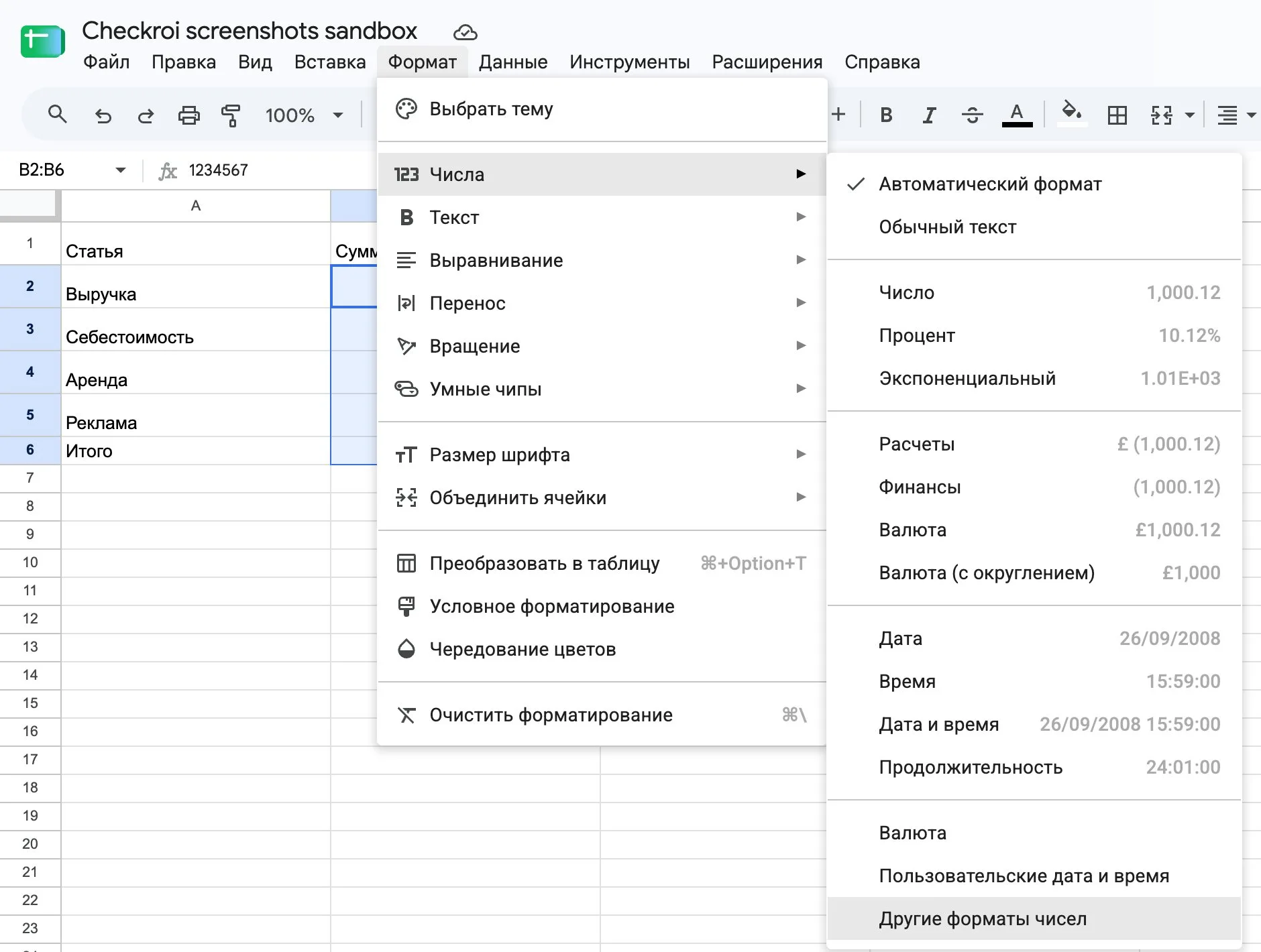
Task: Click the increase font size plus icon
Action: (x=838, y=115)
